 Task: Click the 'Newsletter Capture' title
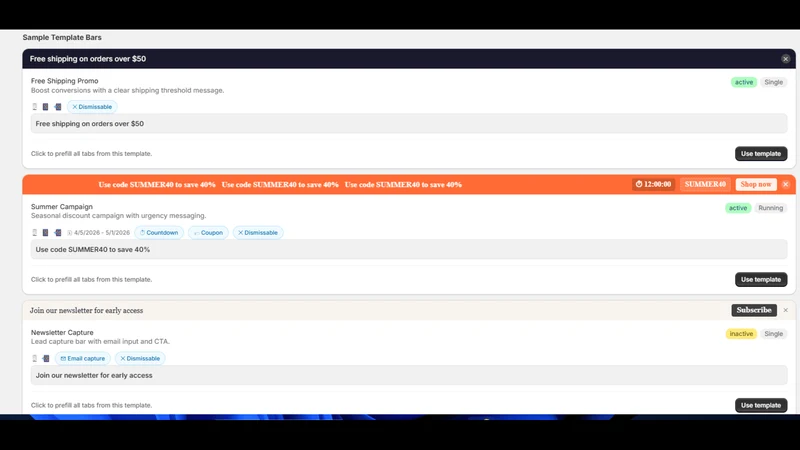pyautogui.click(x=62, y=332)
